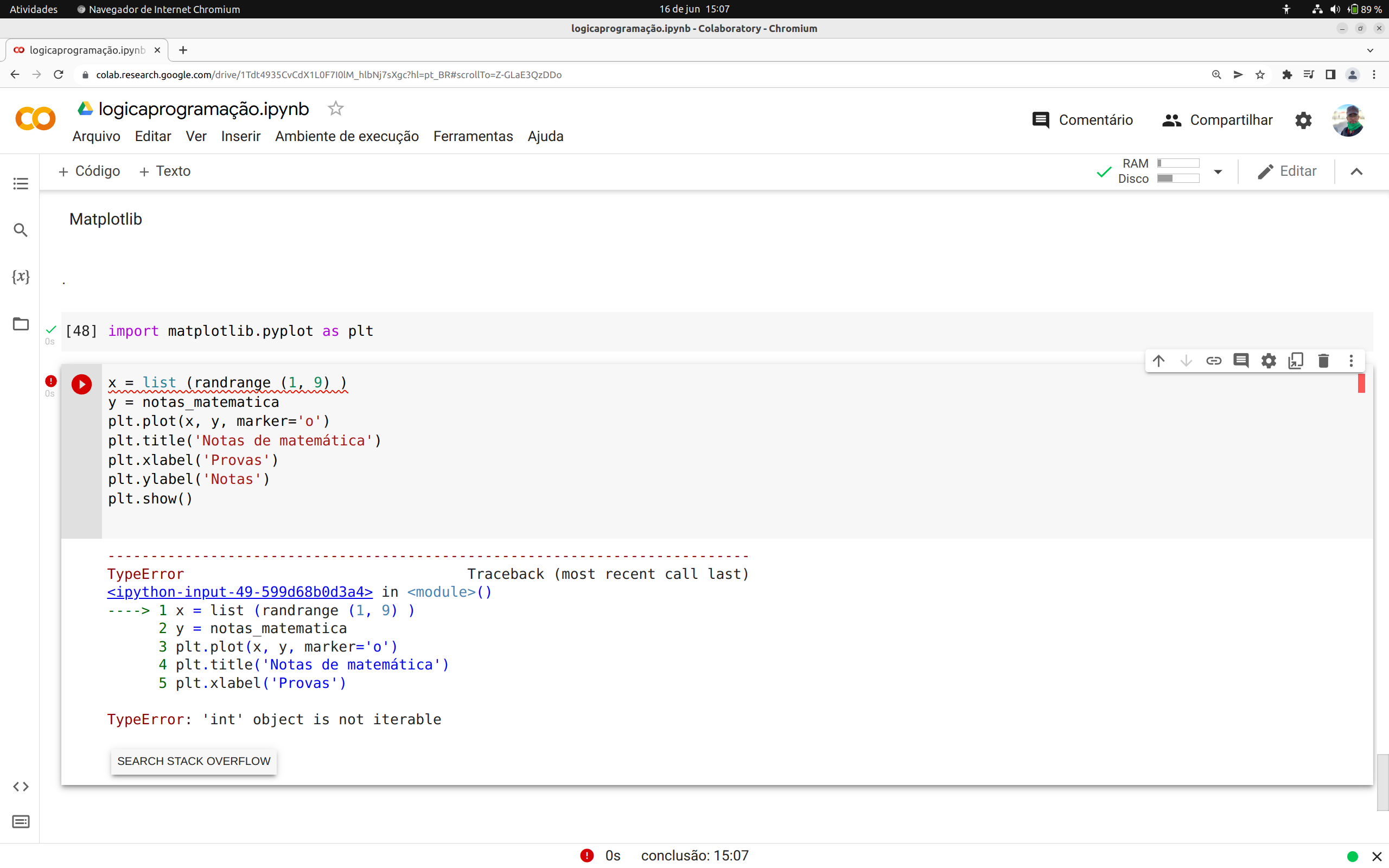Click the move cell up arrow icon
Image resolution: width=1389 pixels, height=868 pixels.
pos(1158,361)
